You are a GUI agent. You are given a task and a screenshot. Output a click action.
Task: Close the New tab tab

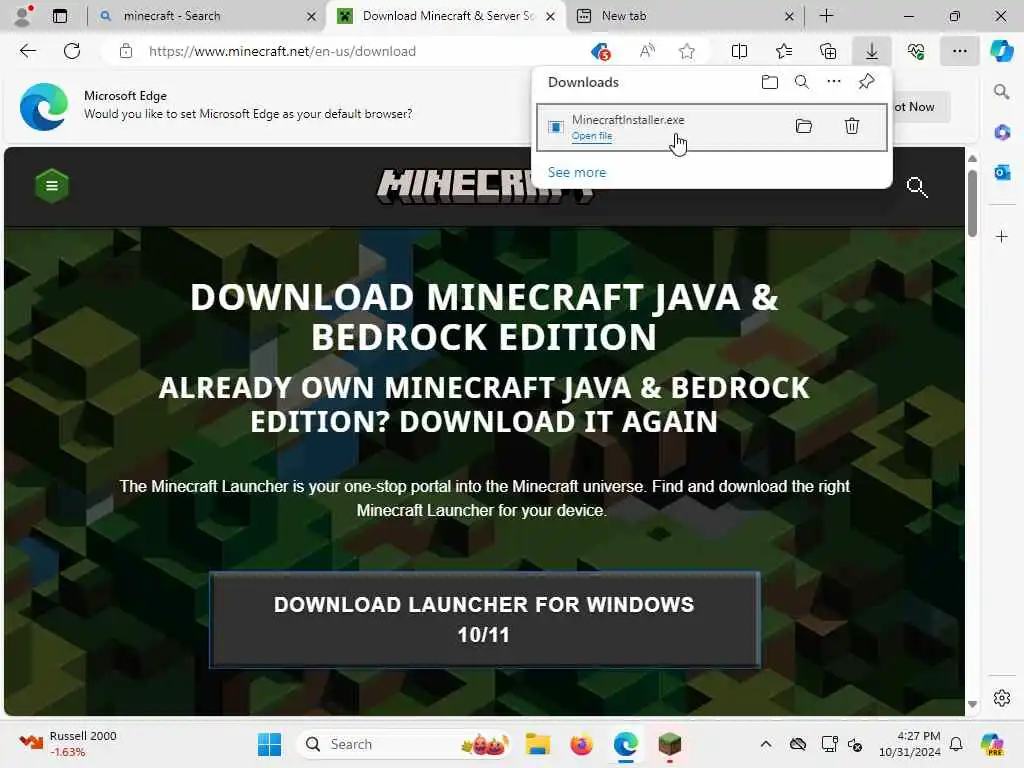pos(789,16)
